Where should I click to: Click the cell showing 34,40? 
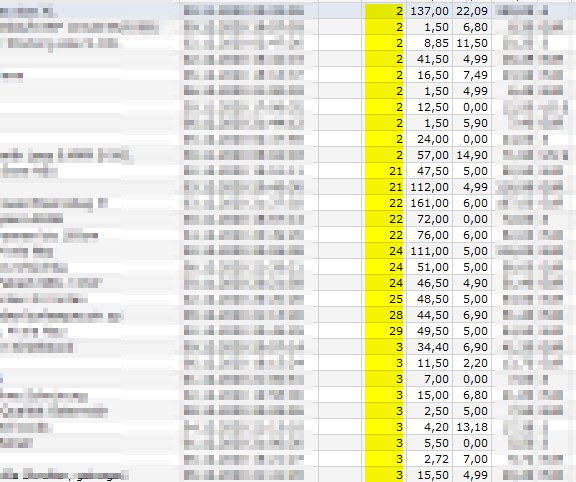(x=429, y=347)
